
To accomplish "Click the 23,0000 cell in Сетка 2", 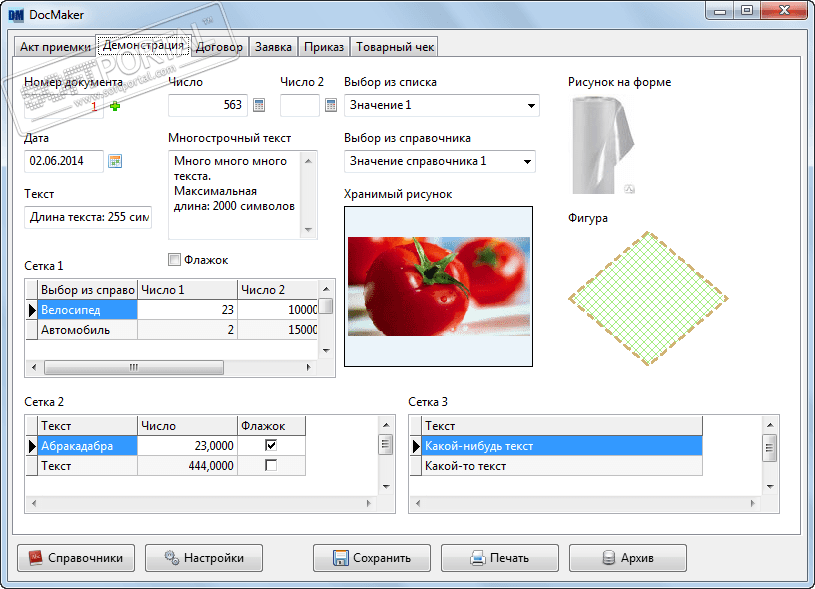I will 187,446.
